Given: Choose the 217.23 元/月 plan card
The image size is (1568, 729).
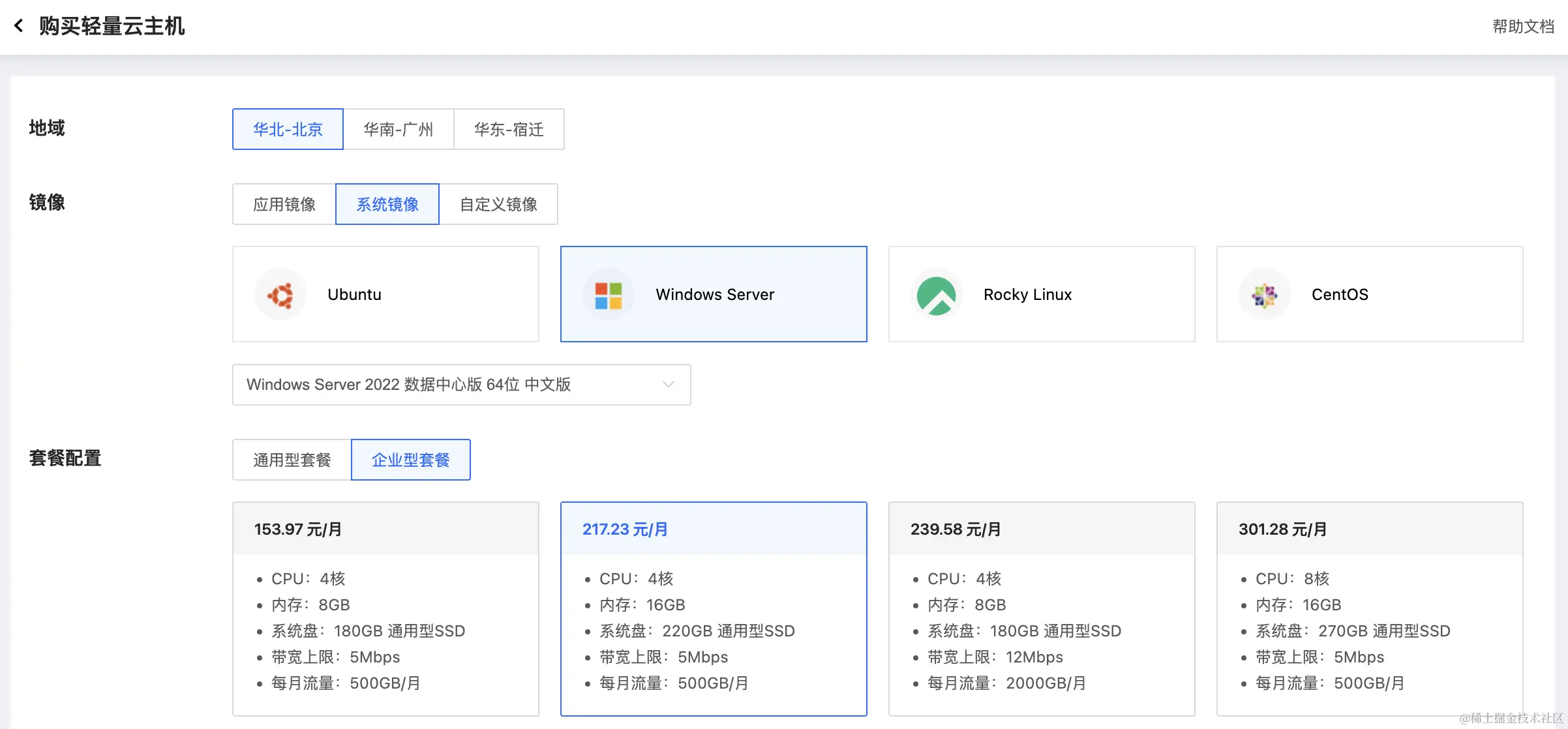Looking at the screenshot, I should (714, 608).
